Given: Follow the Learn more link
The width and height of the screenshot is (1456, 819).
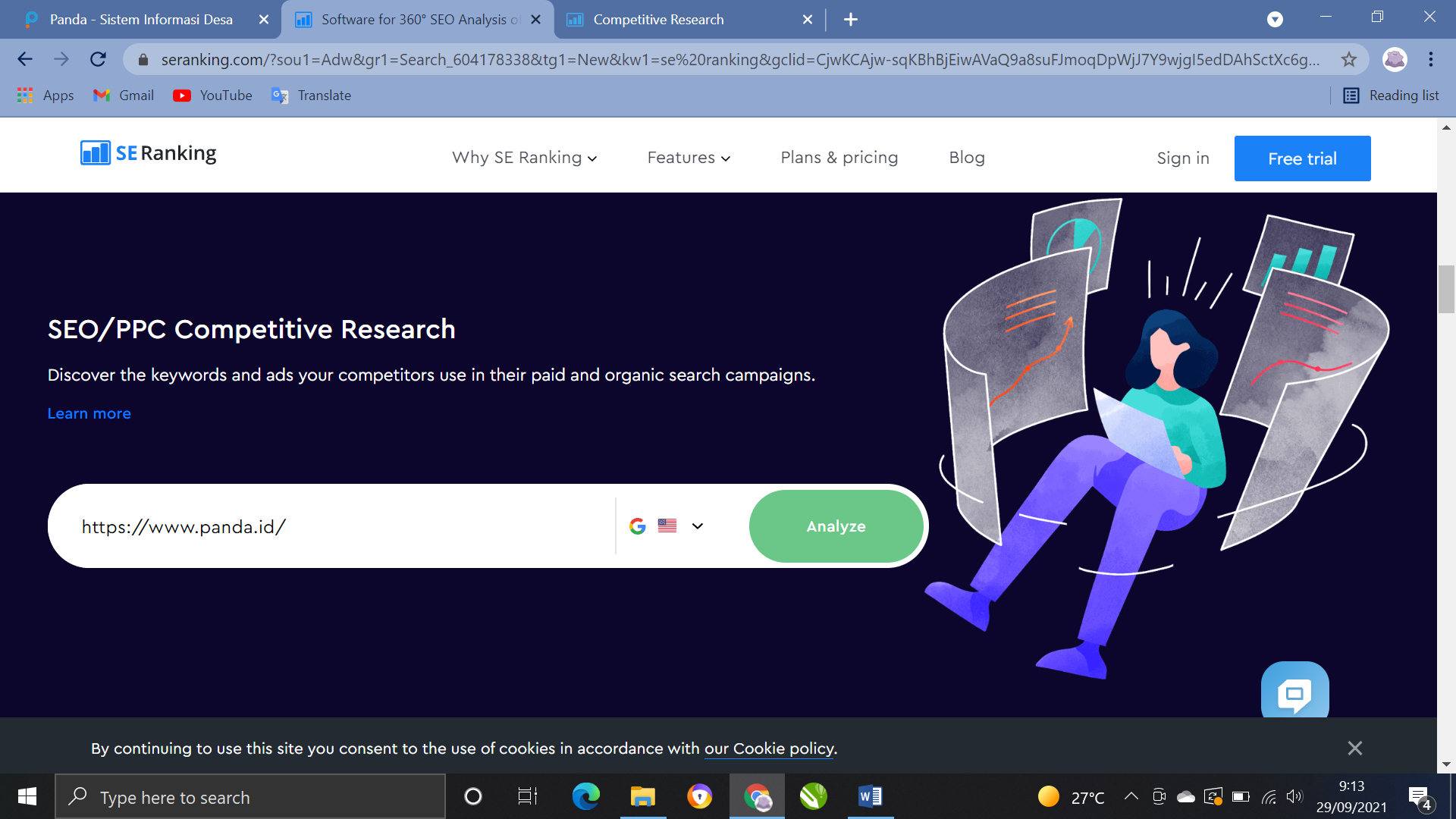Looking at the screenshot, I should [89, 414].
